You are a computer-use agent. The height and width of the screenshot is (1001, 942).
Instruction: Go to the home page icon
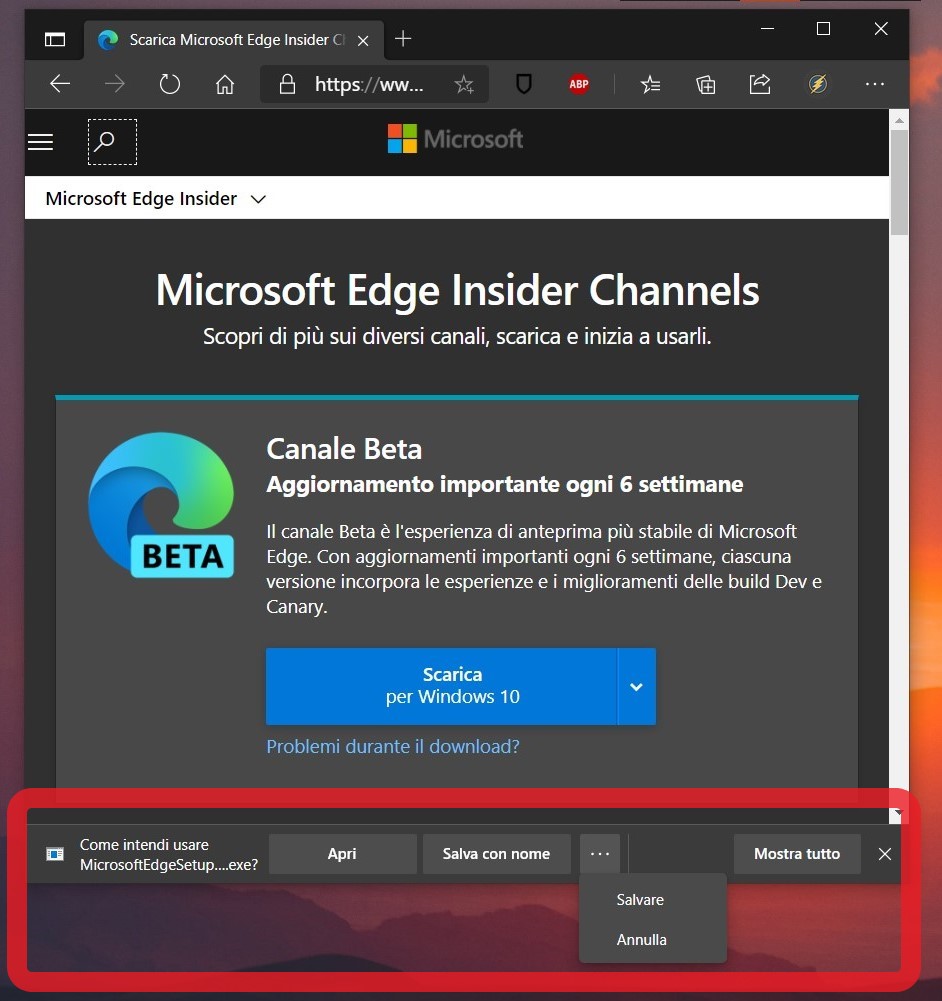tap(225, 84)
